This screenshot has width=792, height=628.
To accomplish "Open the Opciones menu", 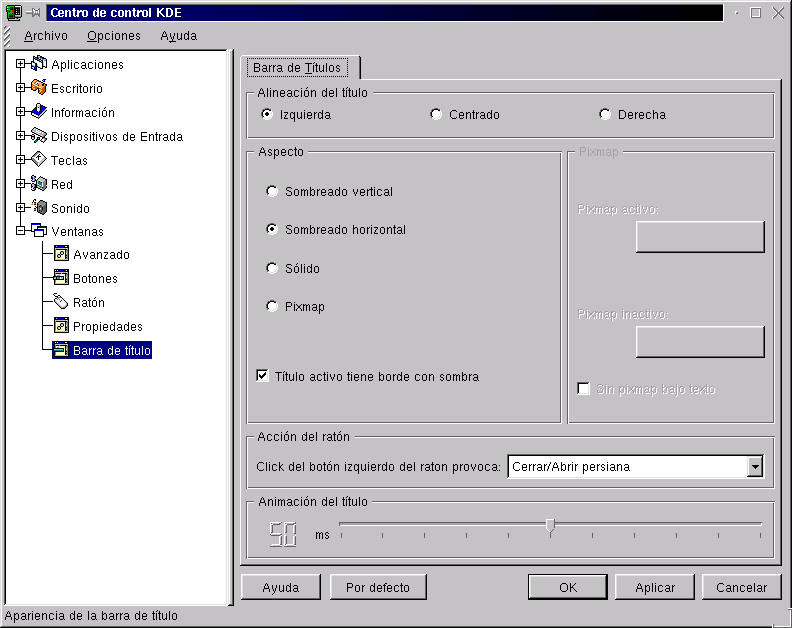I will pos(113,36).
